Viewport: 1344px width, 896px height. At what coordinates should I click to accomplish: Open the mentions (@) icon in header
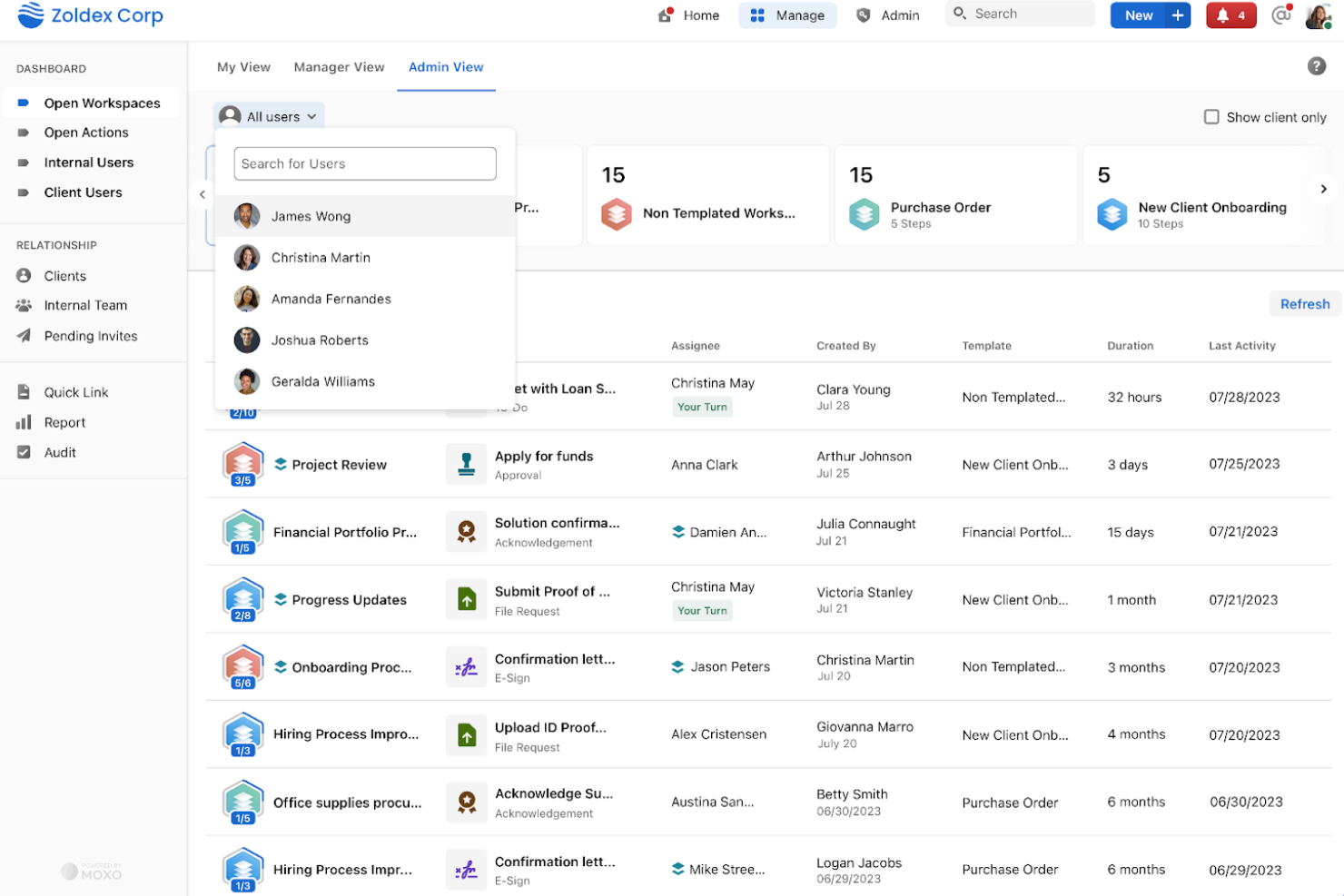point(1280,15)
